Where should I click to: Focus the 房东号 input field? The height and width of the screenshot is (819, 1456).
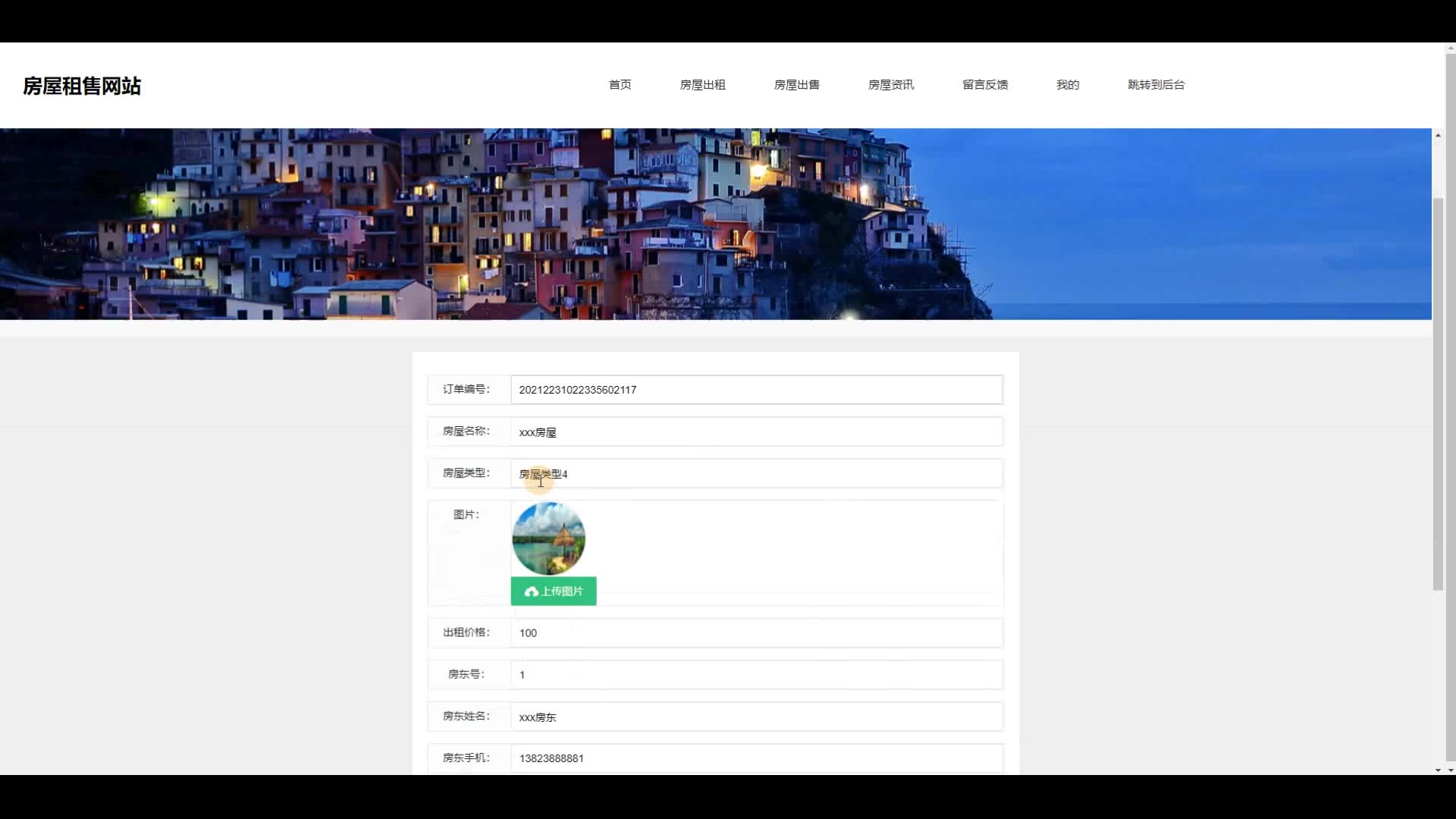(x=755, y=675)
